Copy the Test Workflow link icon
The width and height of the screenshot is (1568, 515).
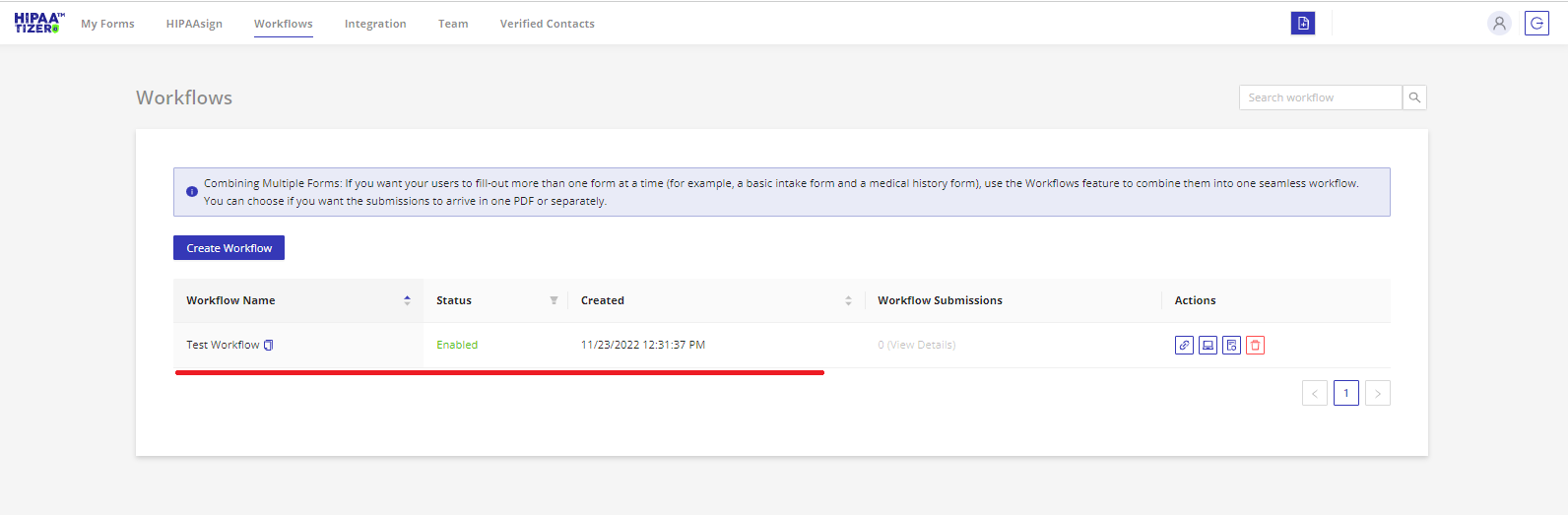(x=1184, y=345)
